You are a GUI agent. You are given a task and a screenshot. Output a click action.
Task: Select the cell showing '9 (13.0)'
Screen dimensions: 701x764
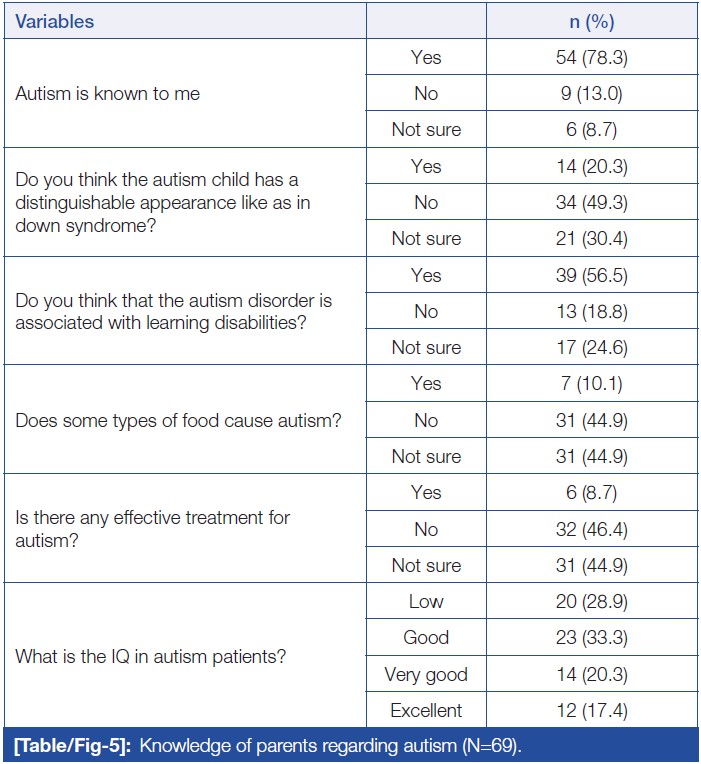pyautogui.click(x=592, y=94)
